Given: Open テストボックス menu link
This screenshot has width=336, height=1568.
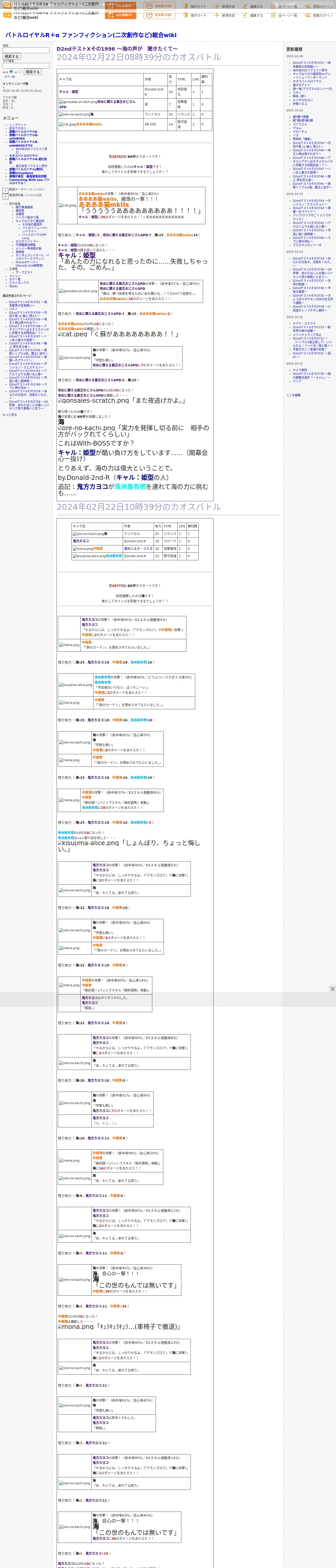Looking at the screenshot, I should [19, 283].
